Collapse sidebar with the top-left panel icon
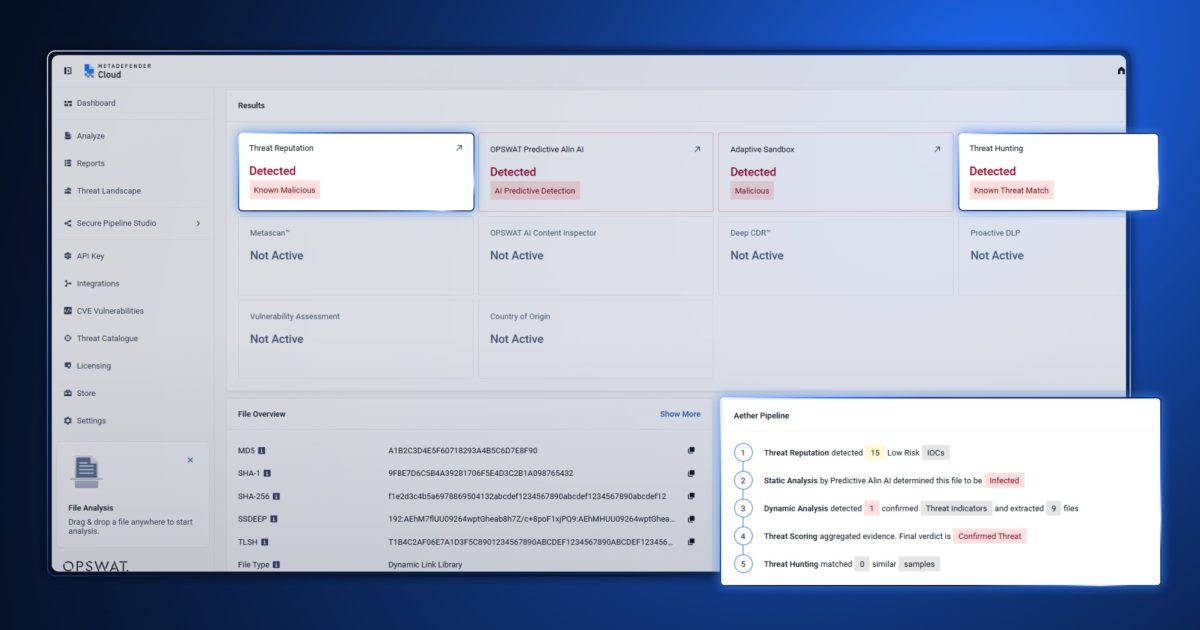The image size is (1200, 630). (68, 71)
